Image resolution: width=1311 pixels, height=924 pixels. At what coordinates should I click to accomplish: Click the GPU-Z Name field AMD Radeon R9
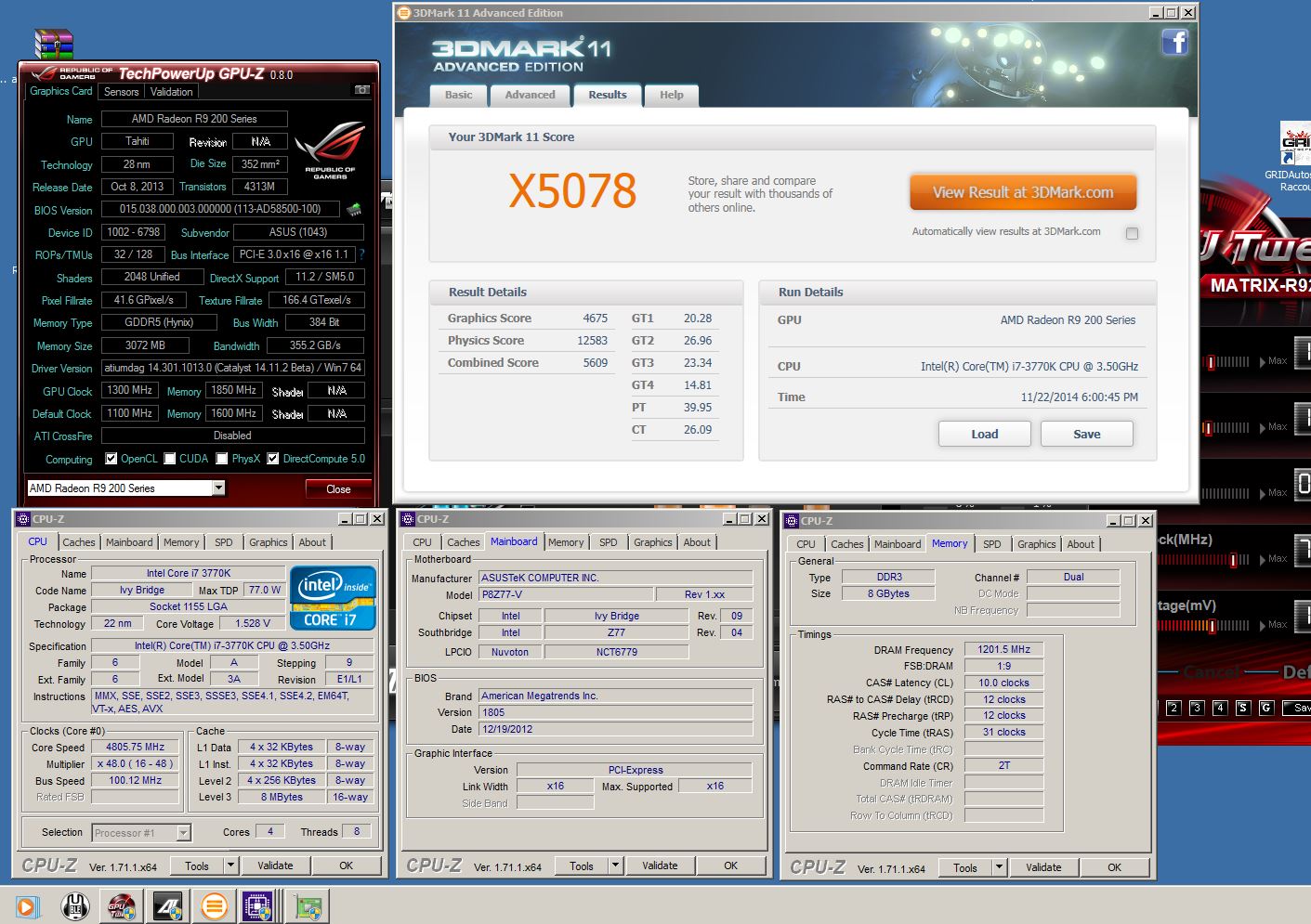pyautogui.click(x=194, y=119)
